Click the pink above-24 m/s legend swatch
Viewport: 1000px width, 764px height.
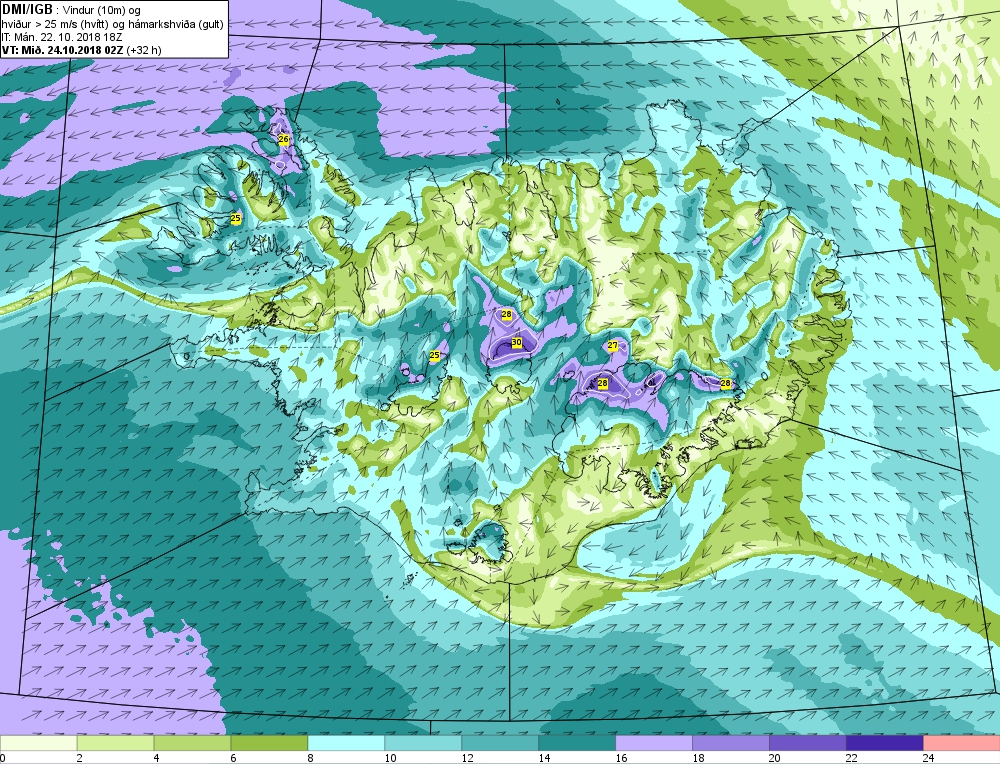click(961, 744)
